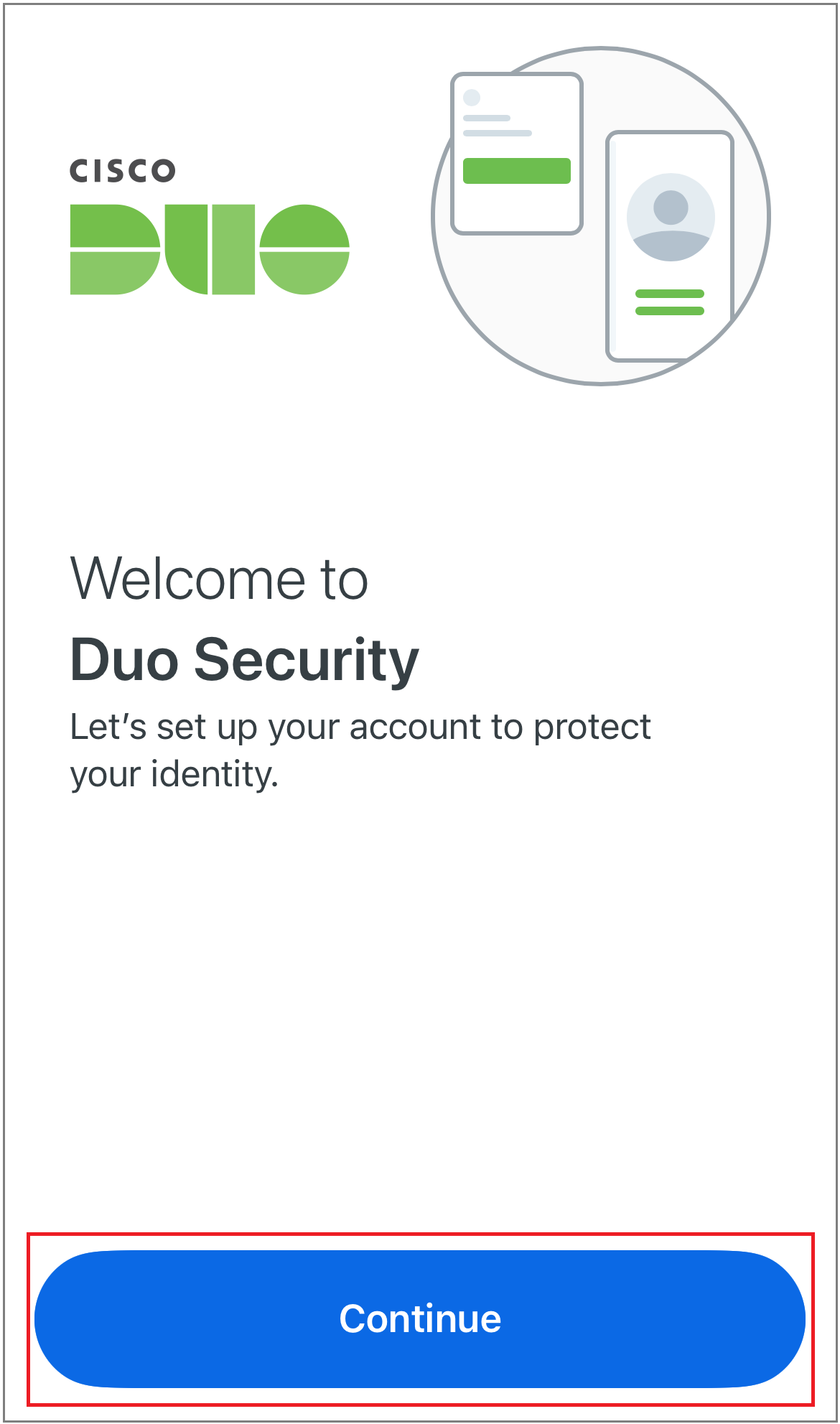This screenshot has width=840, height=1424.
Task: Click the gray dot avatar on the left card
Action: point(472,96)
